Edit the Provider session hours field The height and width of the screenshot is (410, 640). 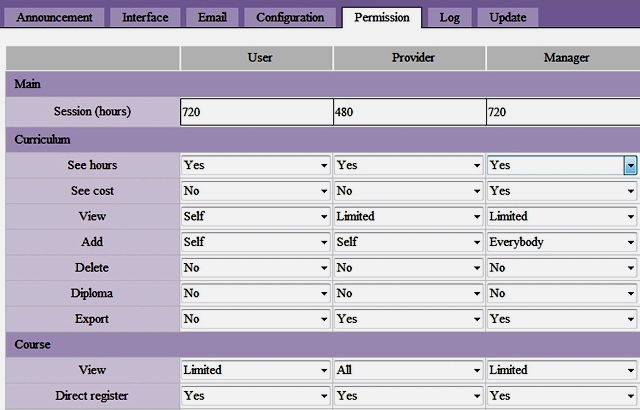[x=409, y=113]
